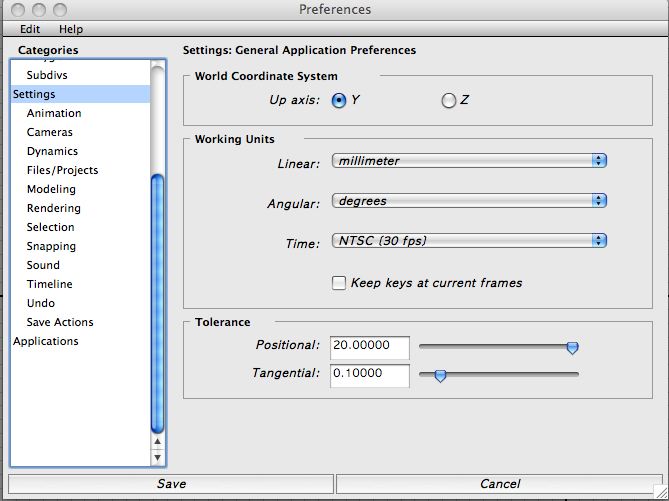Click the Tangential tolerance slider handle
669x501 pixels.
coord(440,376)
